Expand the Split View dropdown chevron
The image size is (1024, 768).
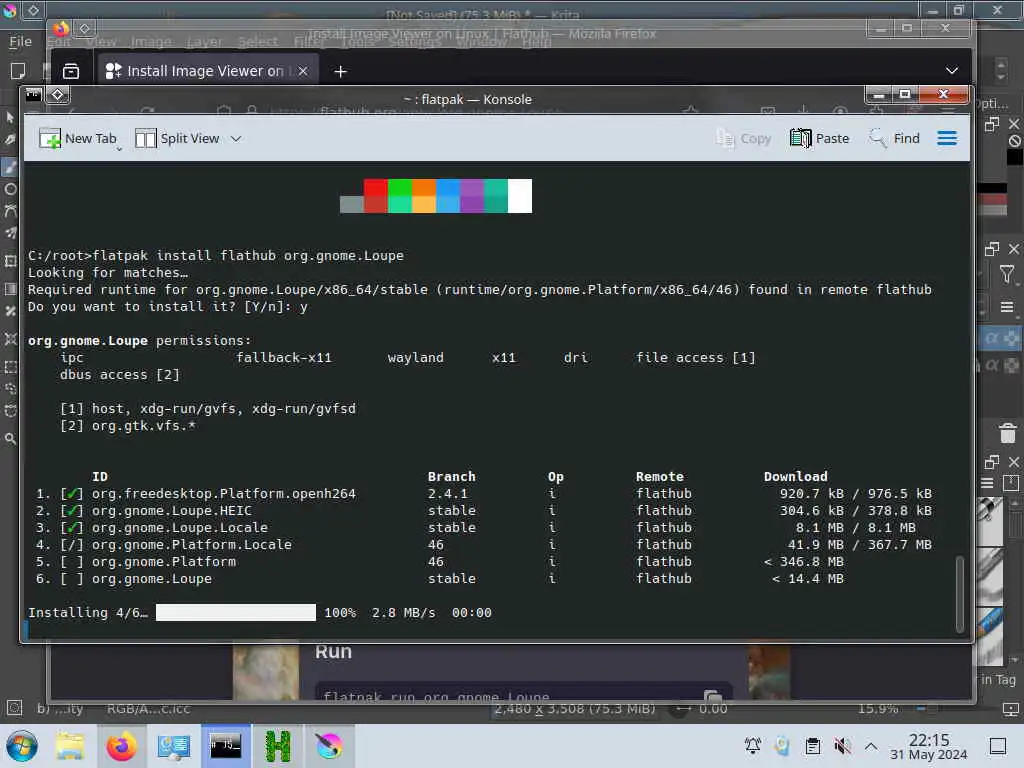[236, 138]
